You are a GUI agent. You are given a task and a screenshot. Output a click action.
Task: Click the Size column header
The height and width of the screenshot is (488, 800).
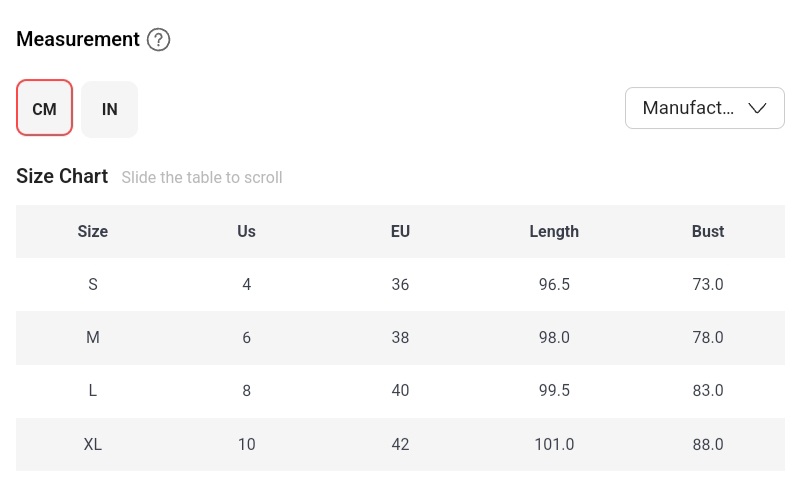click(x=93, y=231)
